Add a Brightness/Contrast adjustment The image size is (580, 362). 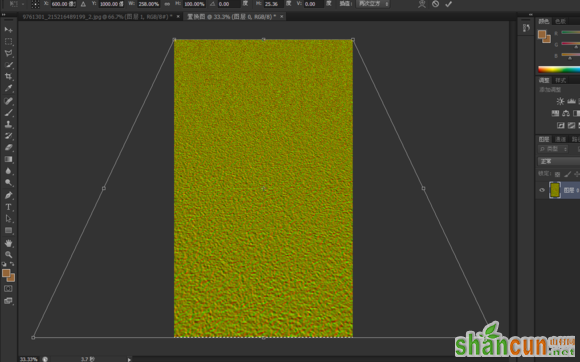pos(560,101)
